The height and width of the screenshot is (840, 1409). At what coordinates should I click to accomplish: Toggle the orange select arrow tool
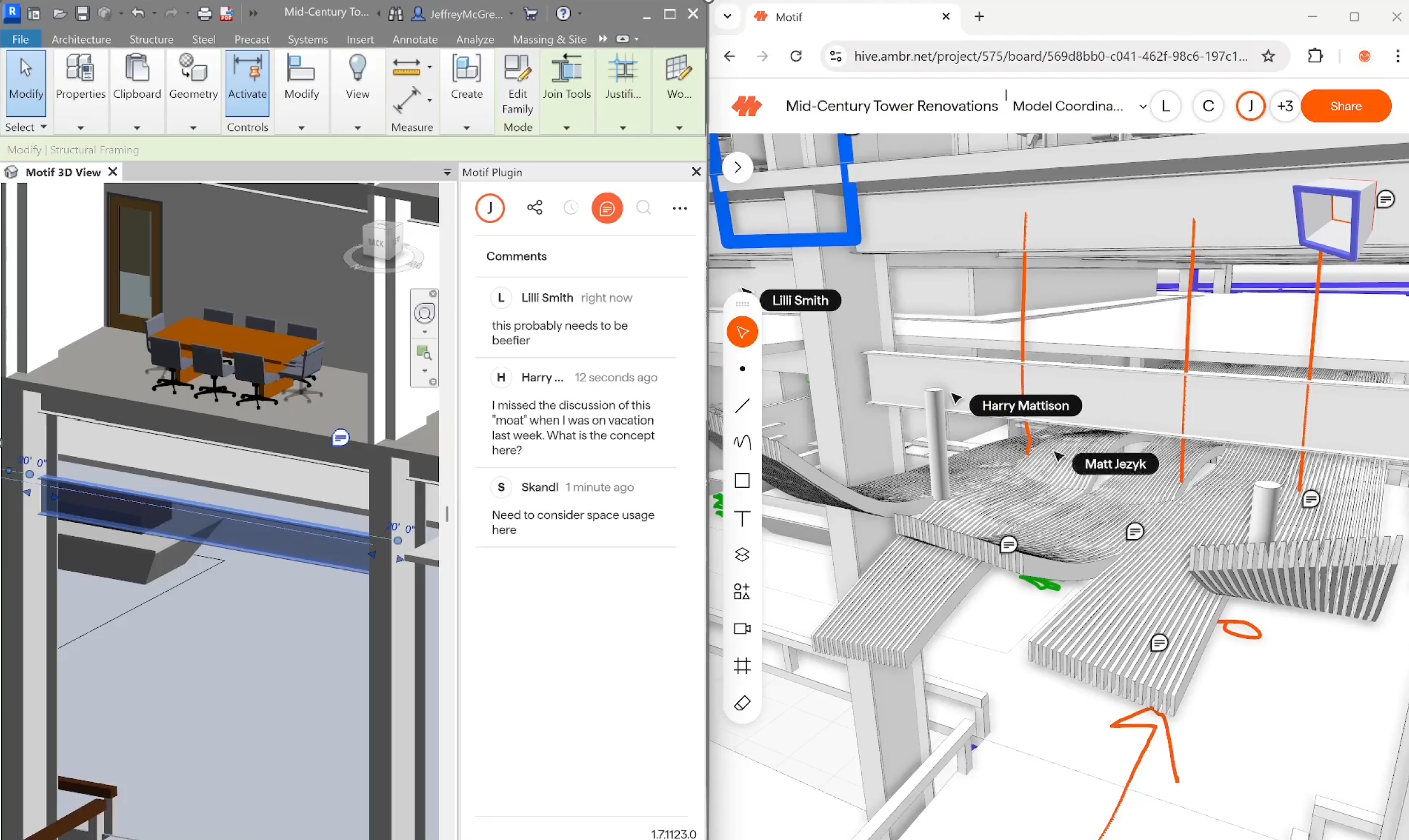coord(742,332)
